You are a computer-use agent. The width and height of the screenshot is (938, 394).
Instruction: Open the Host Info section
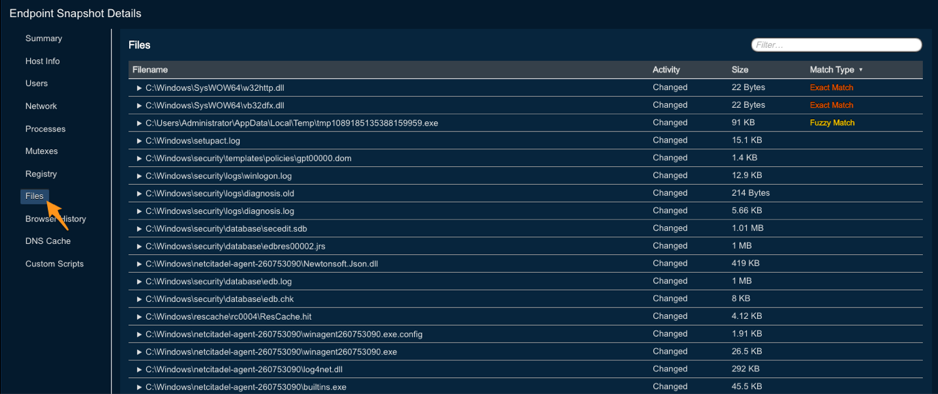(x=42, y=61)
